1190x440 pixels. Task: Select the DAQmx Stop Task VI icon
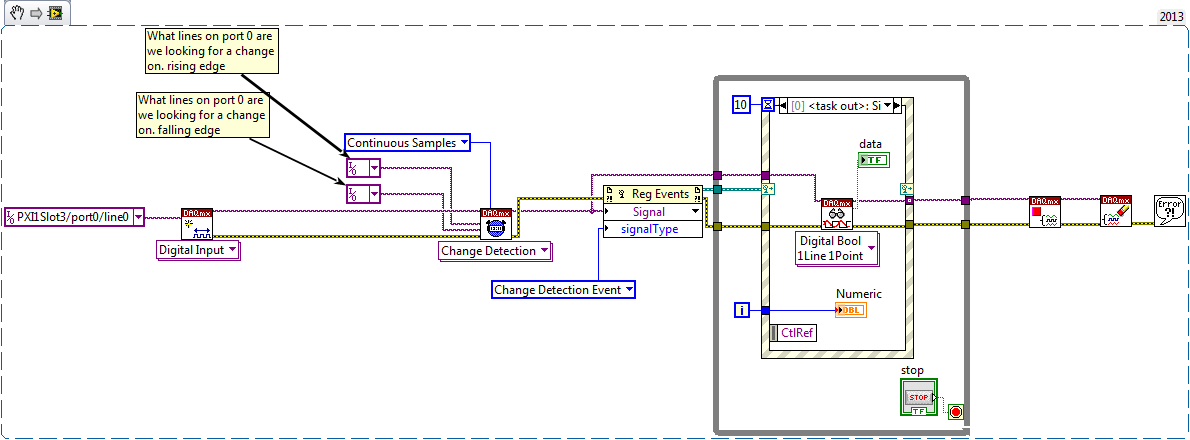tap(1045, 211)
